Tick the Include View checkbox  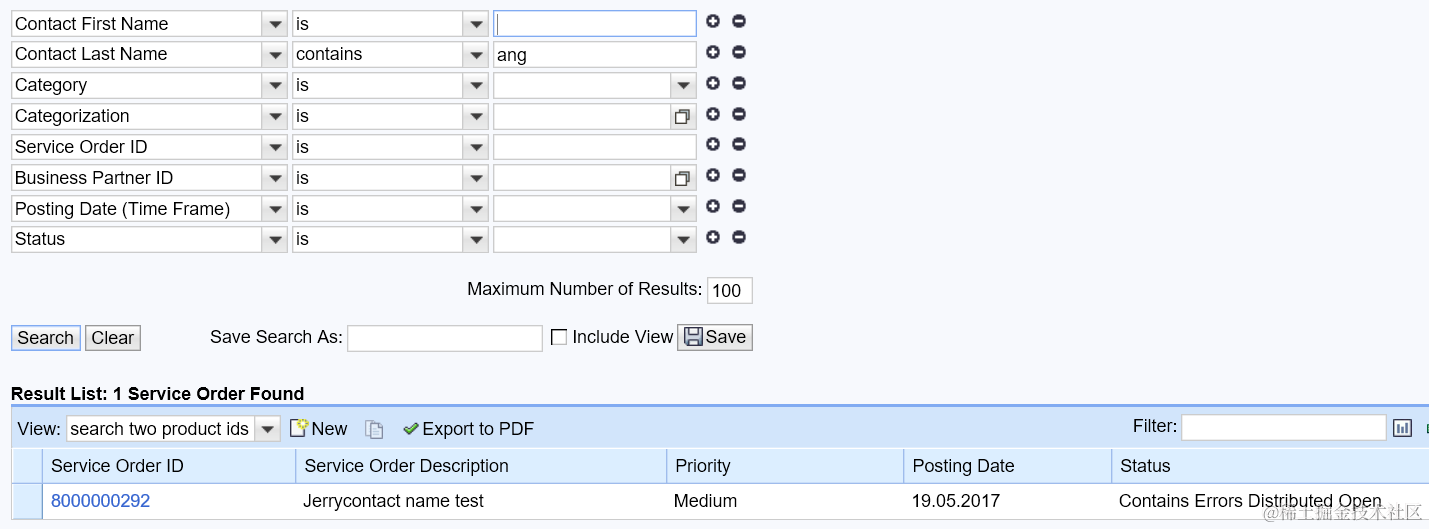click(x=559, y=337)
